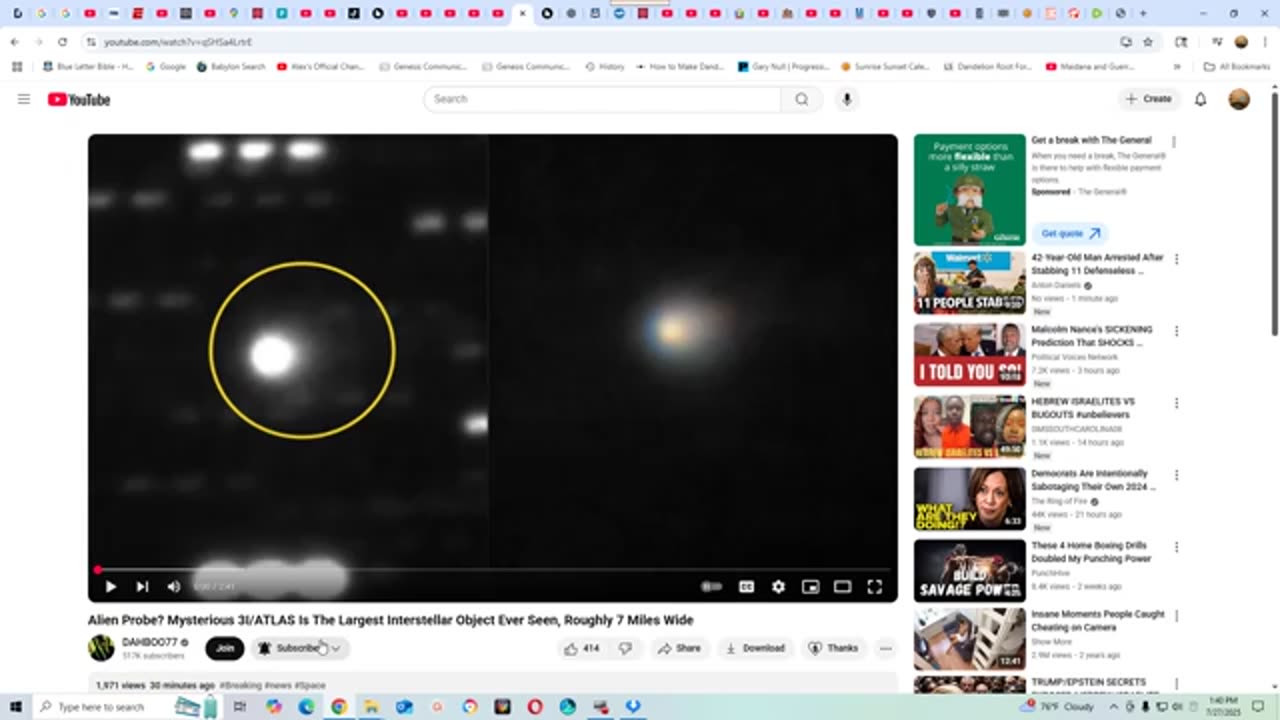Image resolution: width=1280 pixels, height=720 pixels.
Task: Seek on the video progress bar
Action: click(493, 570)
